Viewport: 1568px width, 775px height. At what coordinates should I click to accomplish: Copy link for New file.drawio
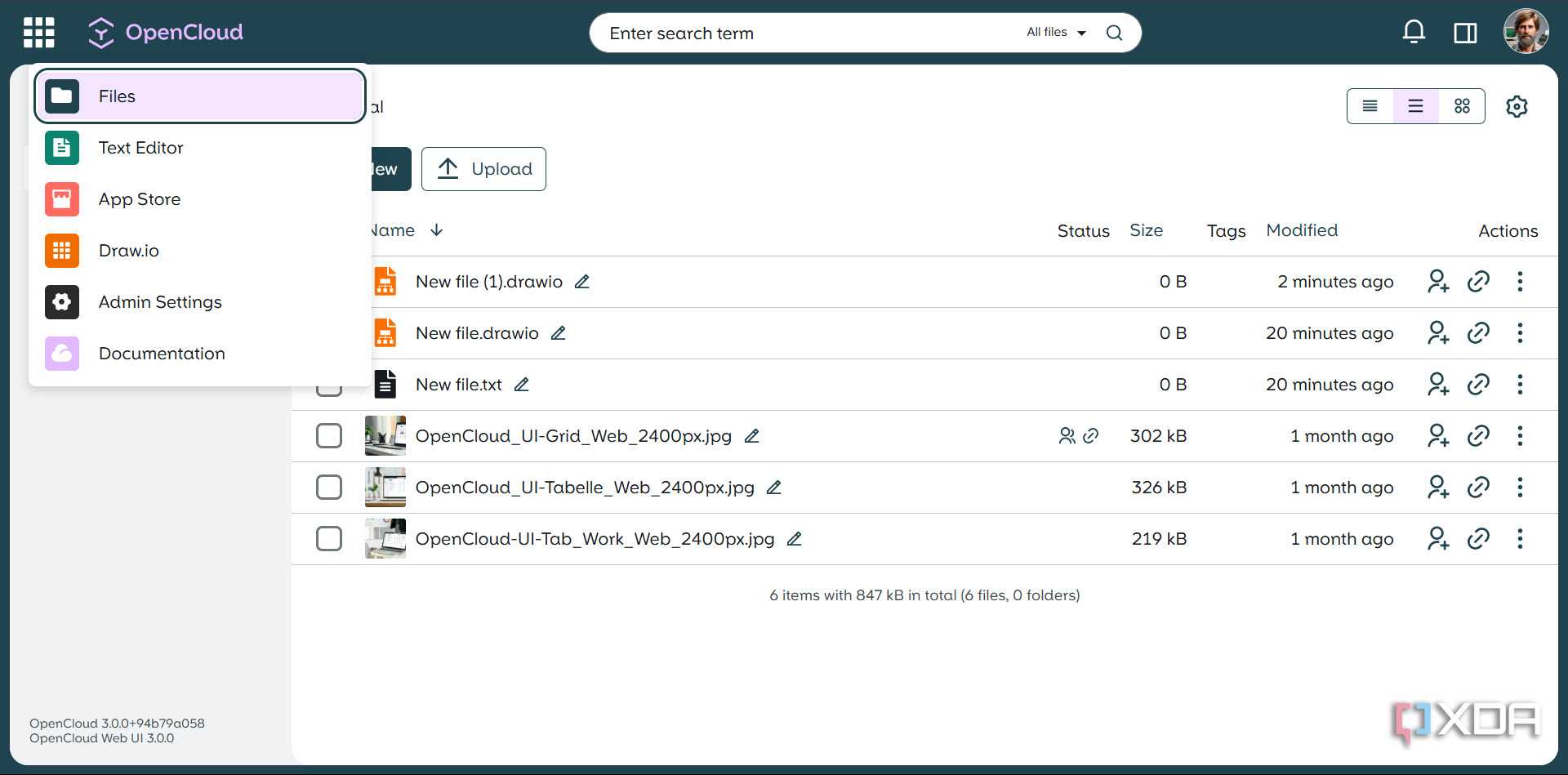pyautogui.click(x=1478, y=332)
